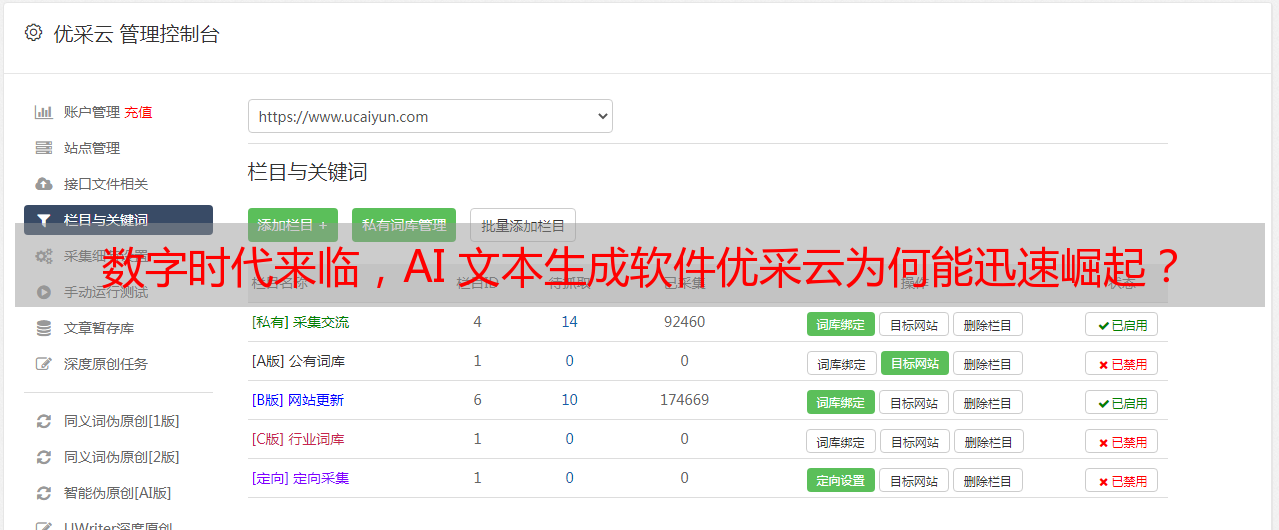Toggle the 已启用 status of 网站更新
Viewport: 1279px width, 530px height.
pos(1122,402)
